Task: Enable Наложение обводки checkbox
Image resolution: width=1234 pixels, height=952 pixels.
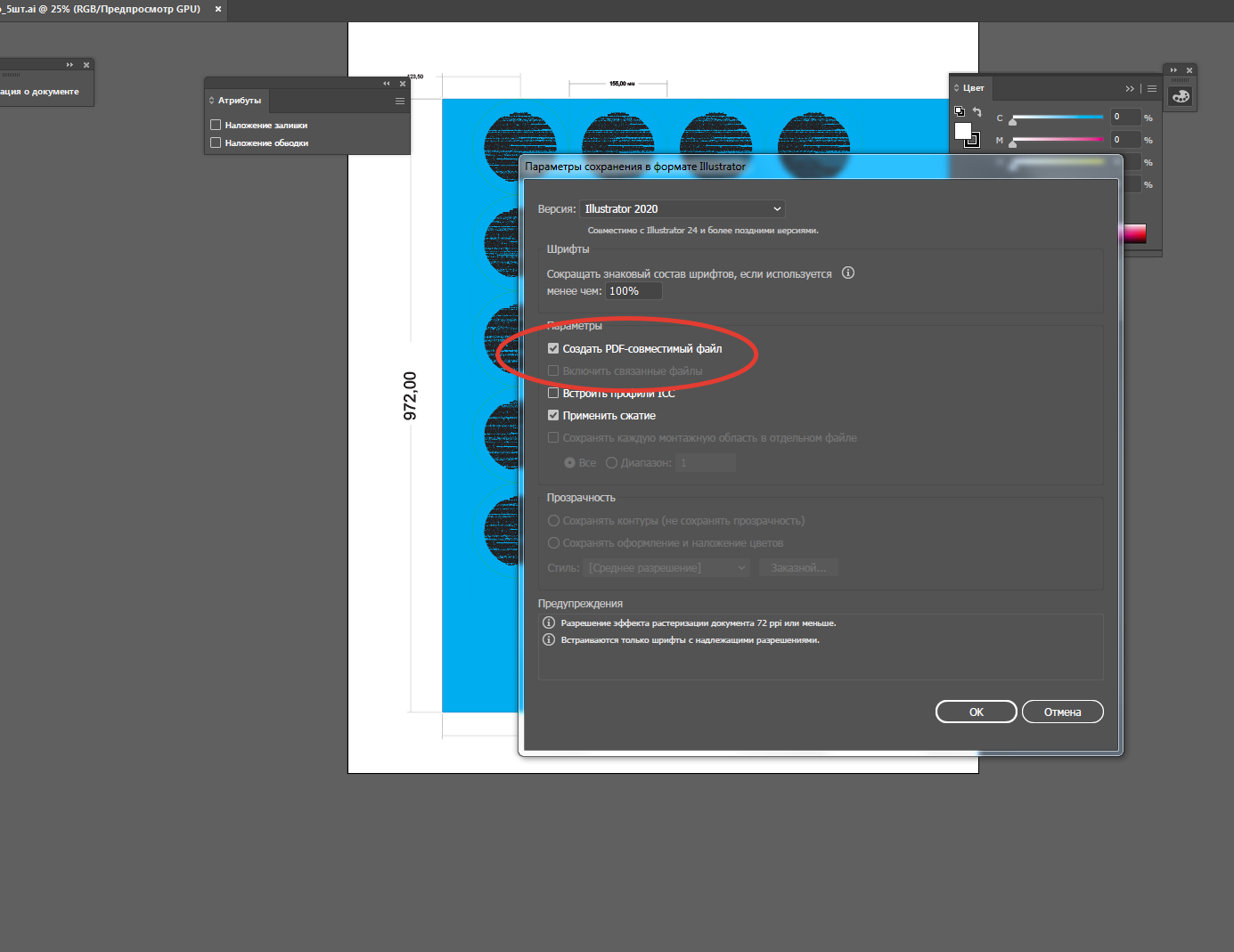Action: point(216,142)
